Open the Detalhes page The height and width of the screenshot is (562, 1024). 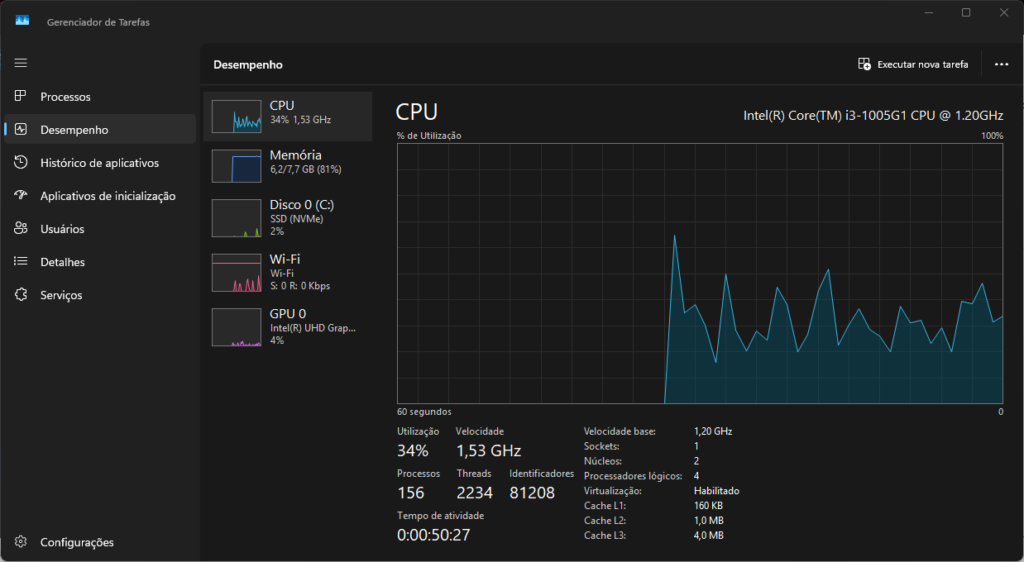100,262
